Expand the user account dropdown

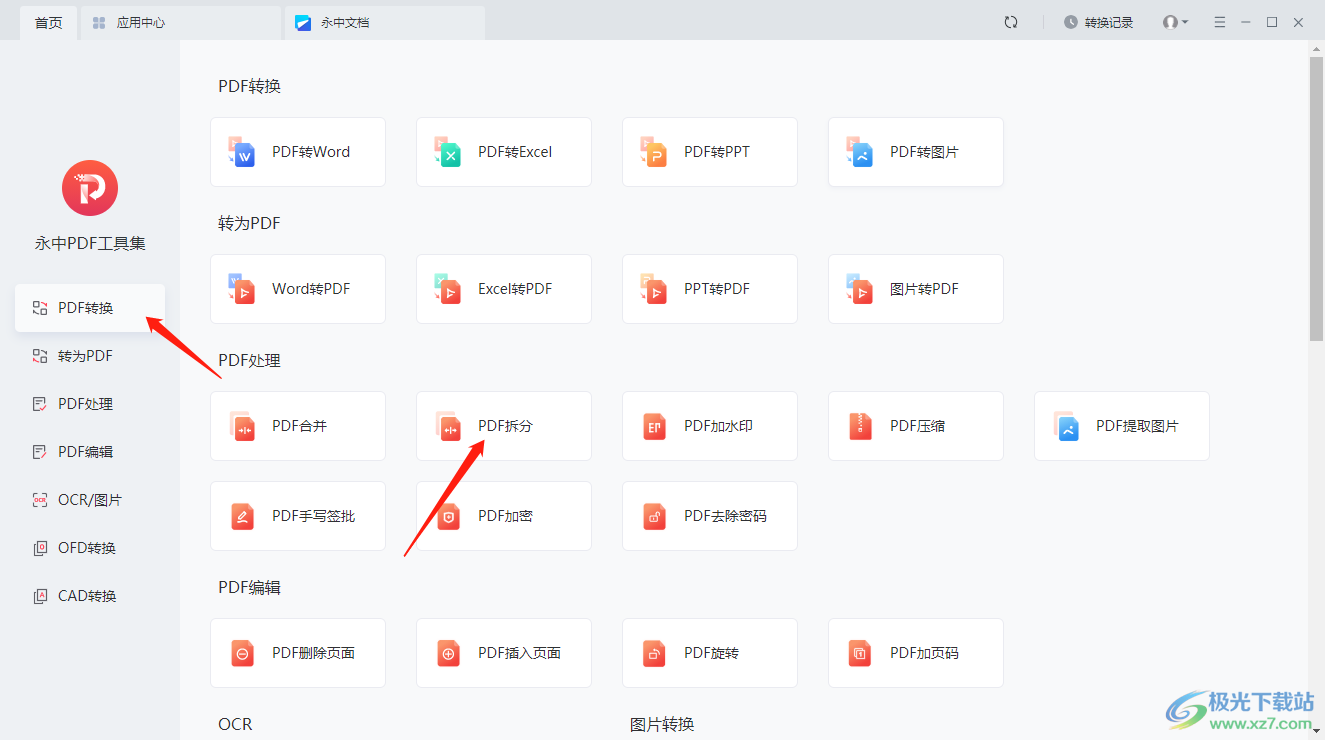click(1175, 22)
